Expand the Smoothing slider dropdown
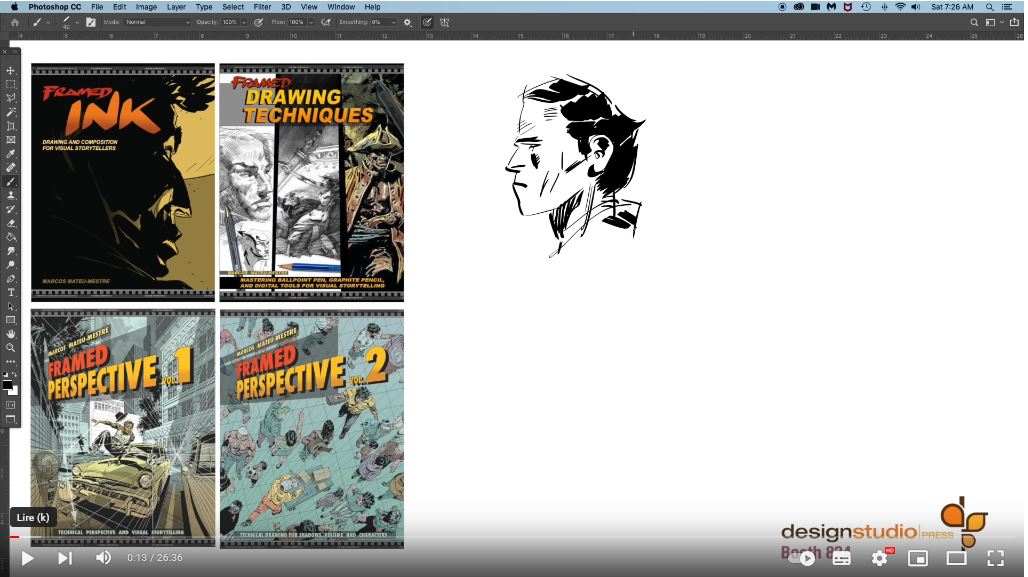The height and width of the screenshot is (577, 1028). coord(393,22)
